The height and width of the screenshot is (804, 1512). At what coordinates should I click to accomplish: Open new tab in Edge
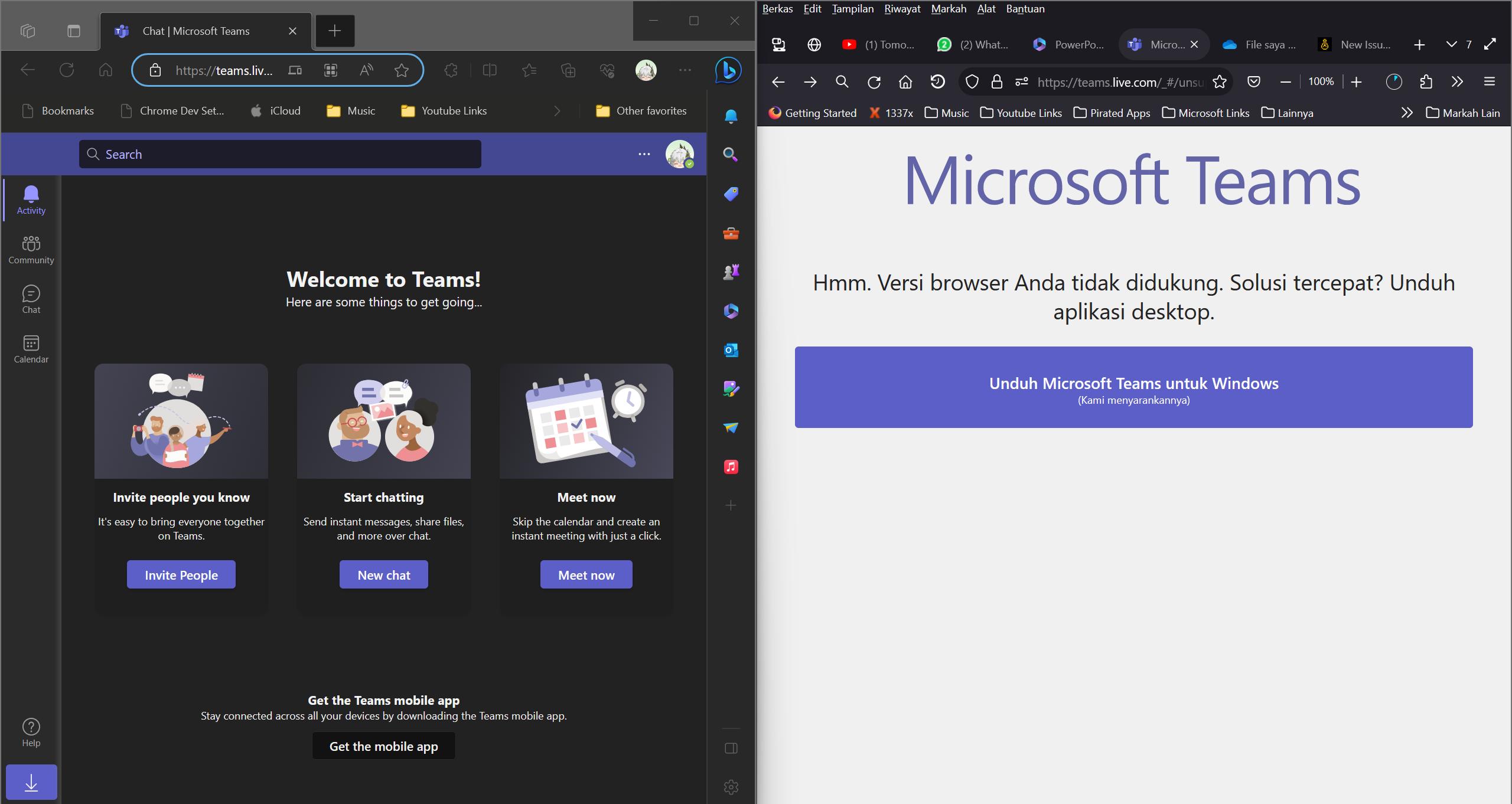(x=335, y=31)
